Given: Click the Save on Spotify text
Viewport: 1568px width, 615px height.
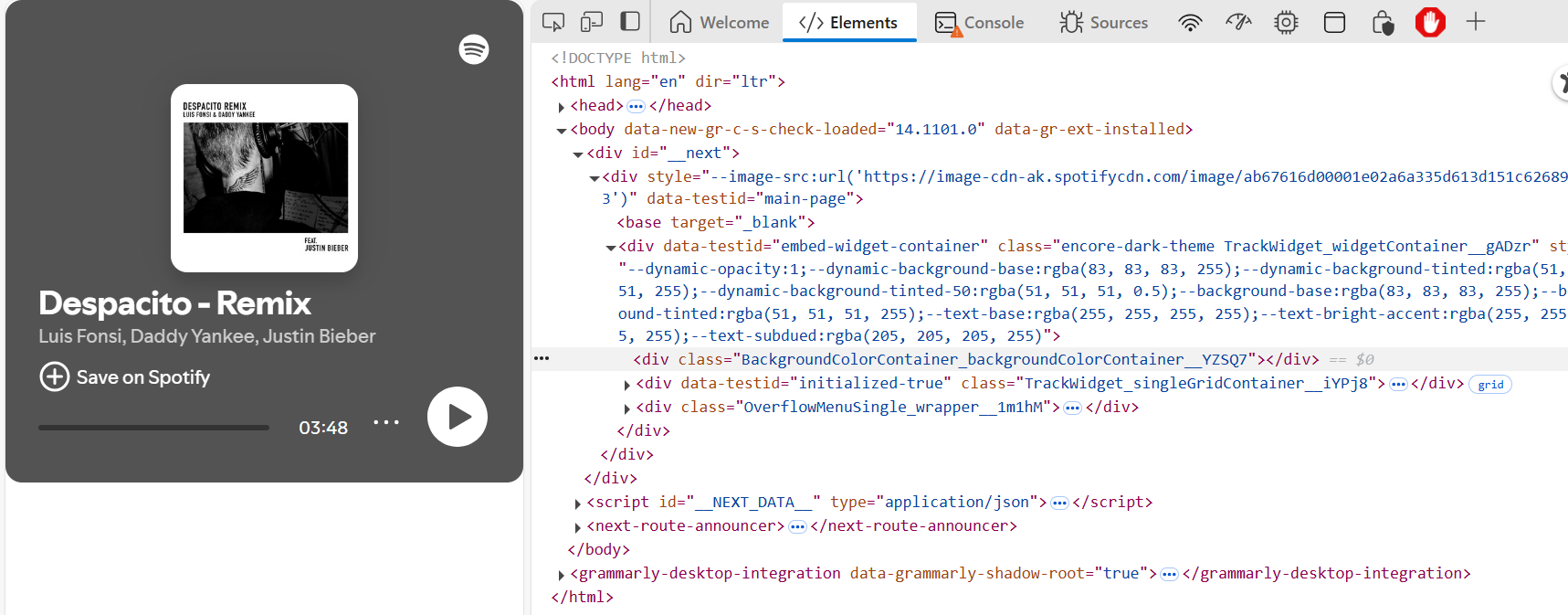Looking at the screenshot, I should pyautogui.click(x=143, y=377).
